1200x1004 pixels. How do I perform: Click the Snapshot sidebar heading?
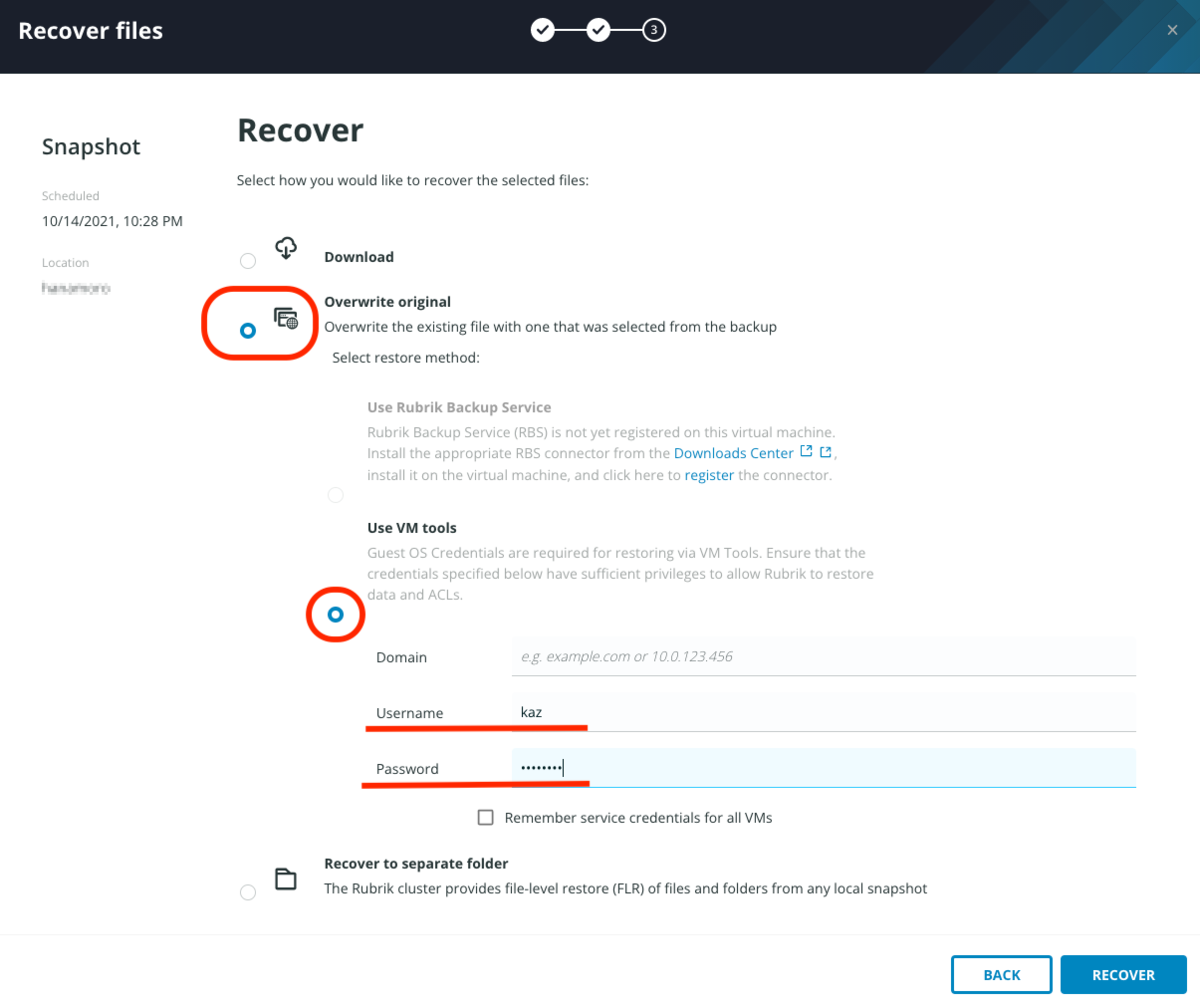point(91,147)
